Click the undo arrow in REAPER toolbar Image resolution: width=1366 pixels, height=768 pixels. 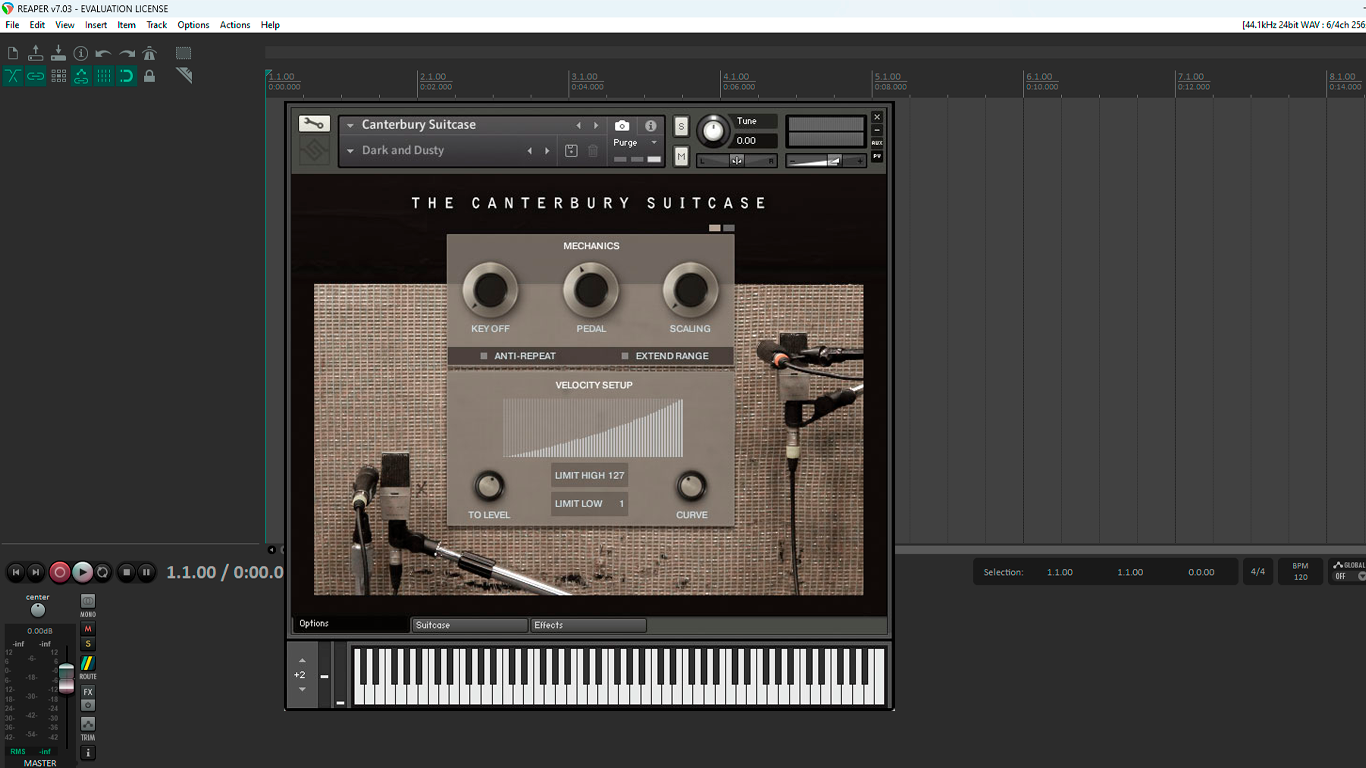pyautogui.click(x=103, y=53)
